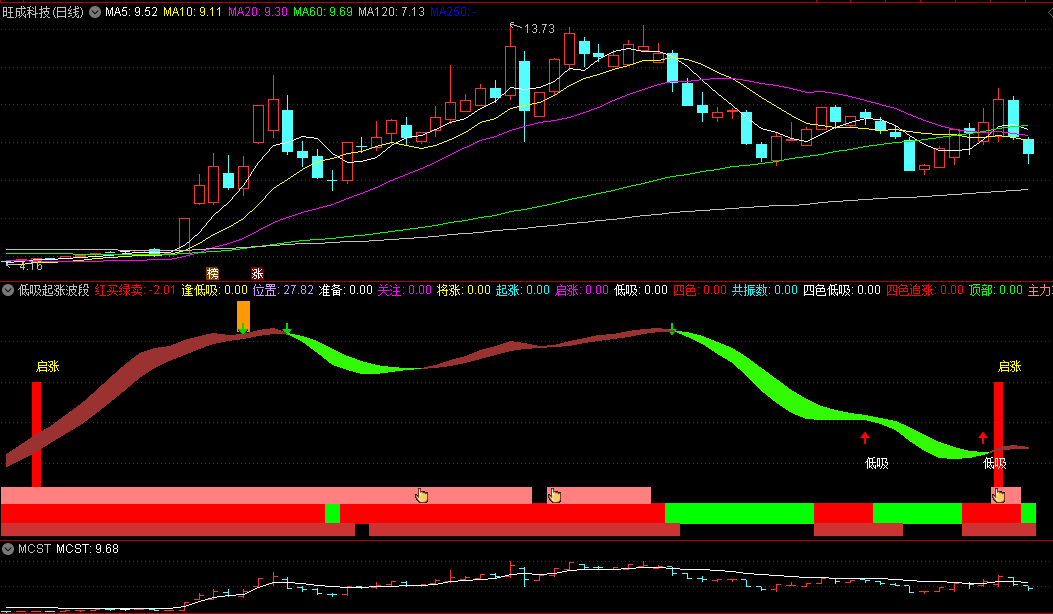The height and width of the screenshot is (614, 1053).
Task: Click the tall red signal bar under right 启涨
Action: pyautogui.click(x=999, y=434)
